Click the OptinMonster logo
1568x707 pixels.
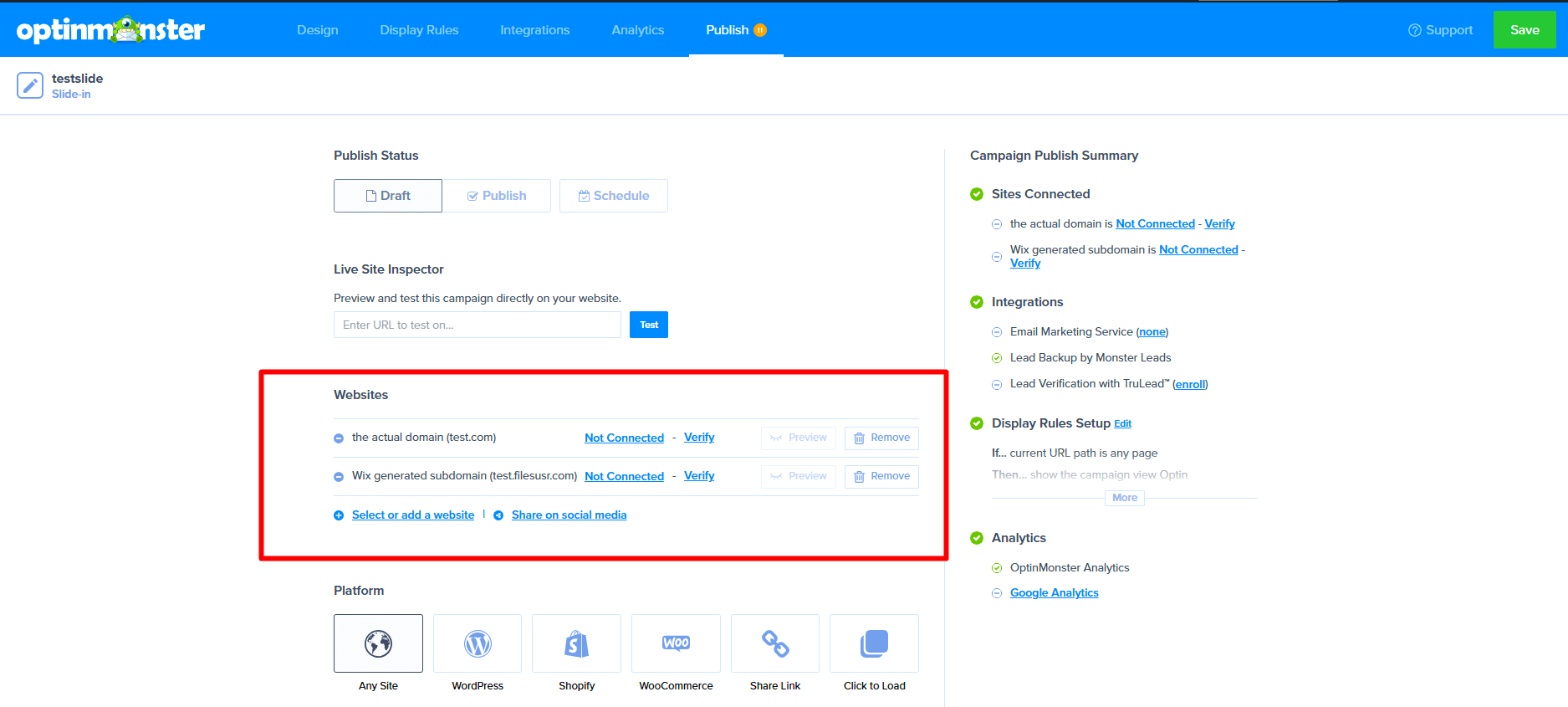[110, 30]
